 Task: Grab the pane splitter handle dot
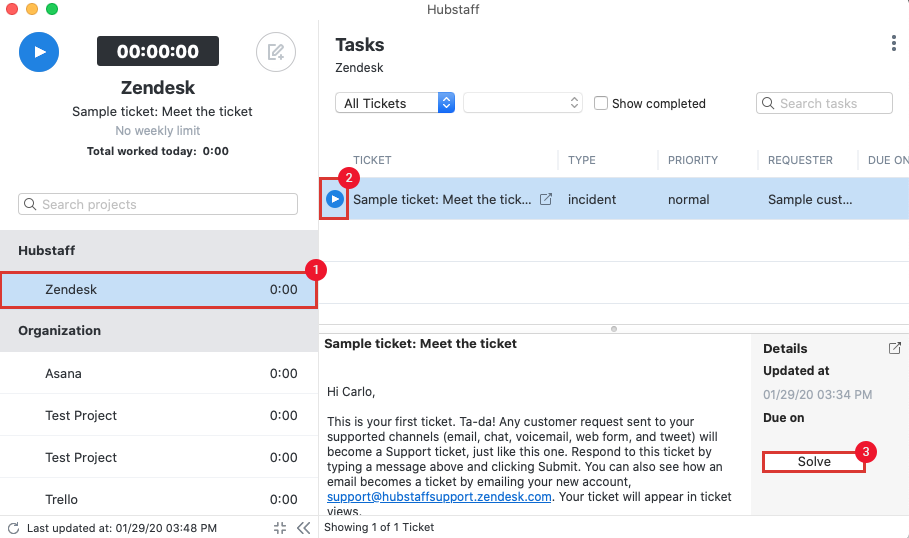[614, 329]
